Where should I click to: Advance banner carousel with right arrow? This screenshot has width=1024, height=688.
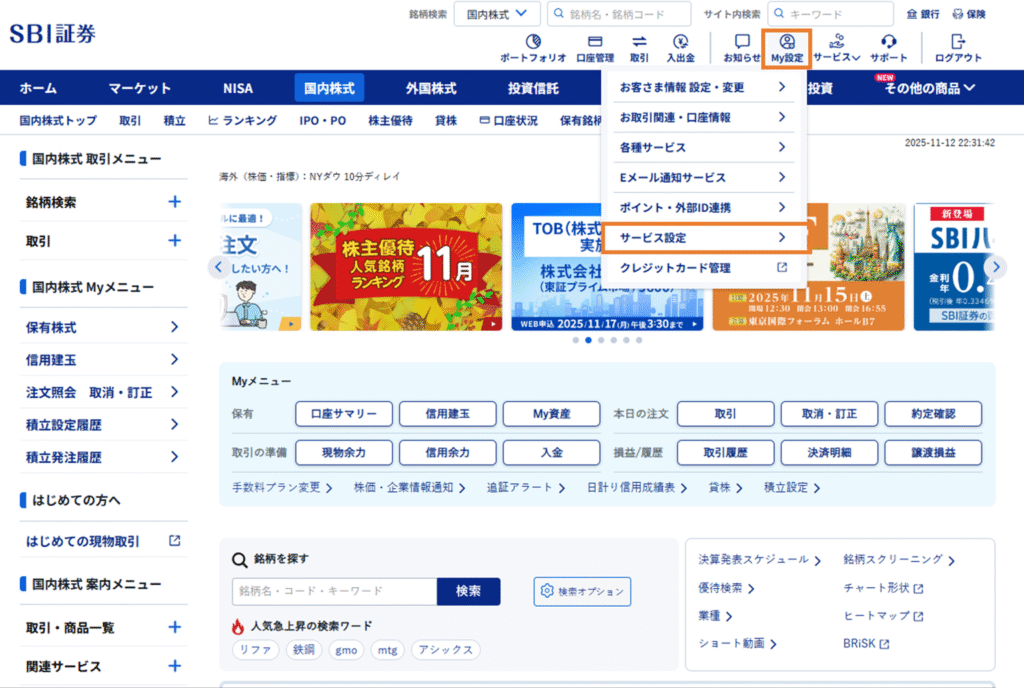[x=995, y=267]
